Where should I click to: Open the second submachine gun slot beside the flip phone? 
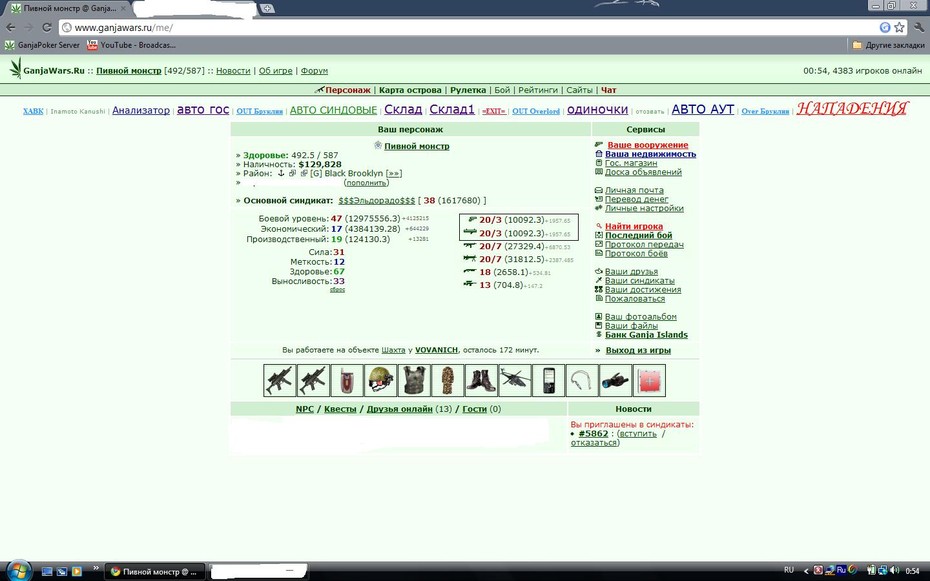tap(313, 381)
